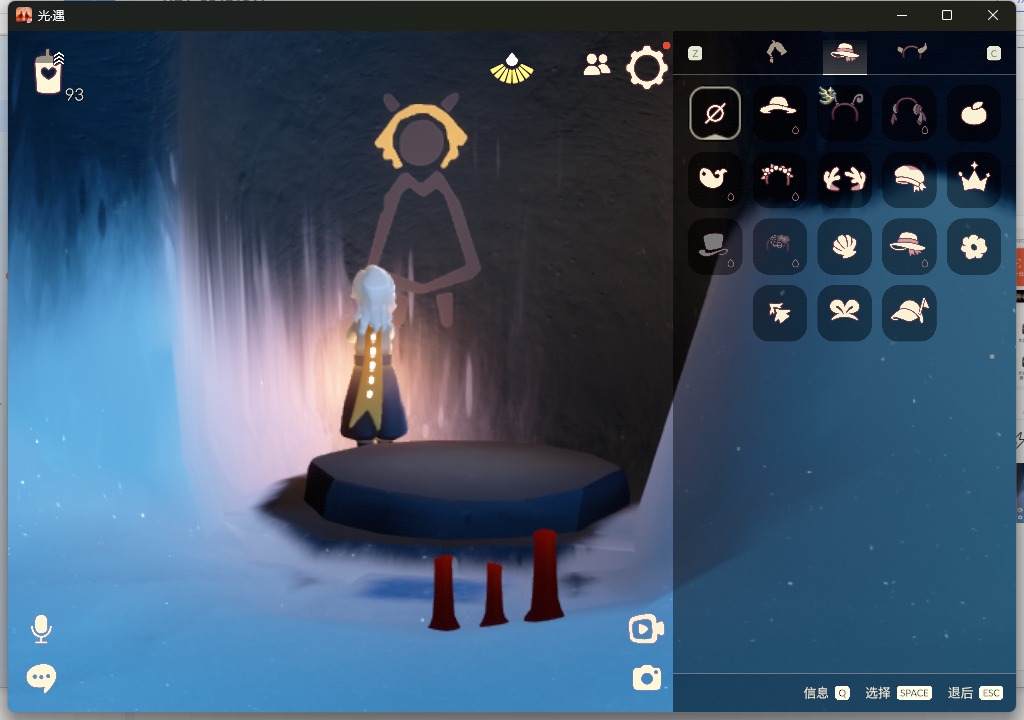Equip the flower crown headband

[x=779, y=180]
